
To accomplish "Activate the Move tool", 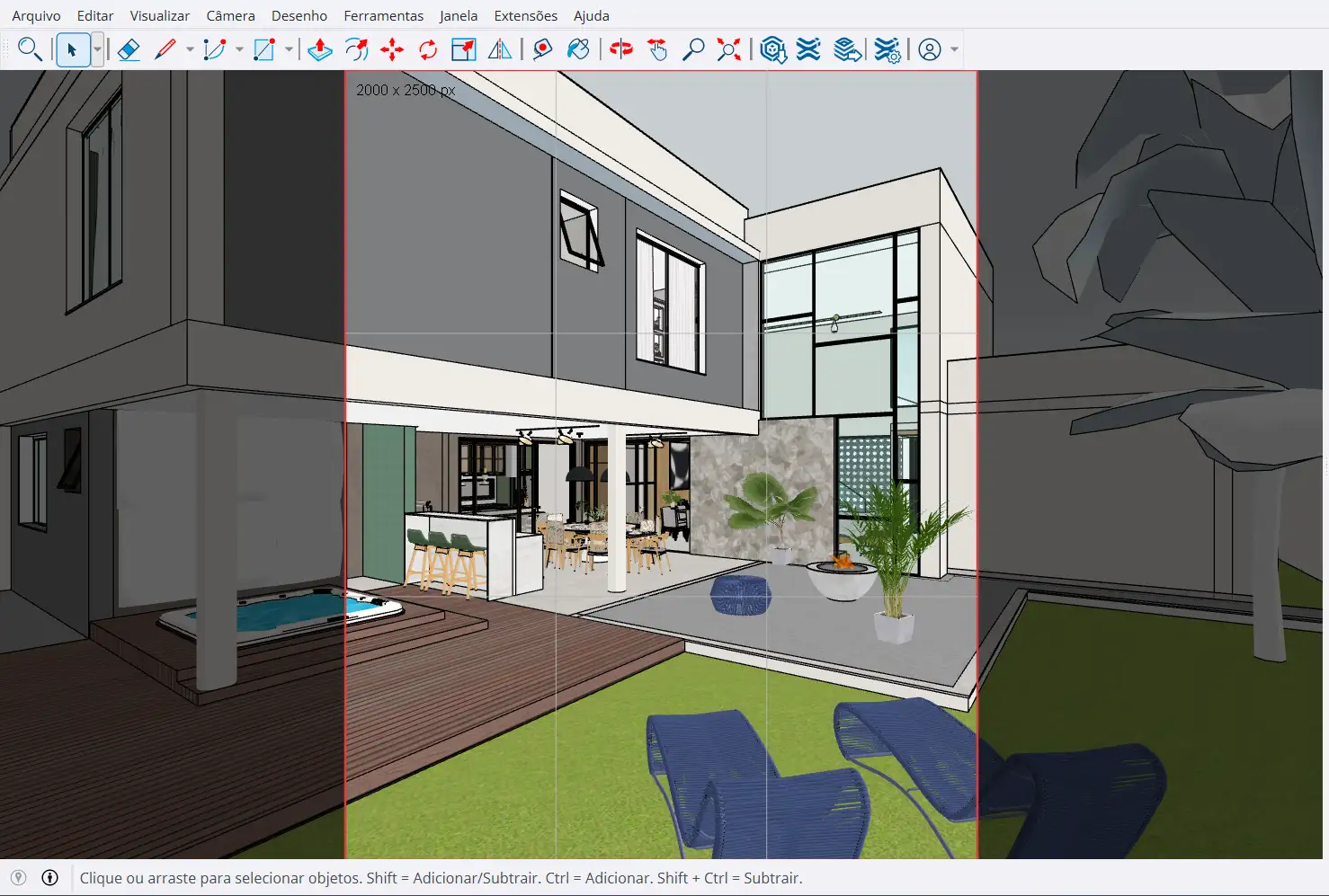I will coord(392,49).
